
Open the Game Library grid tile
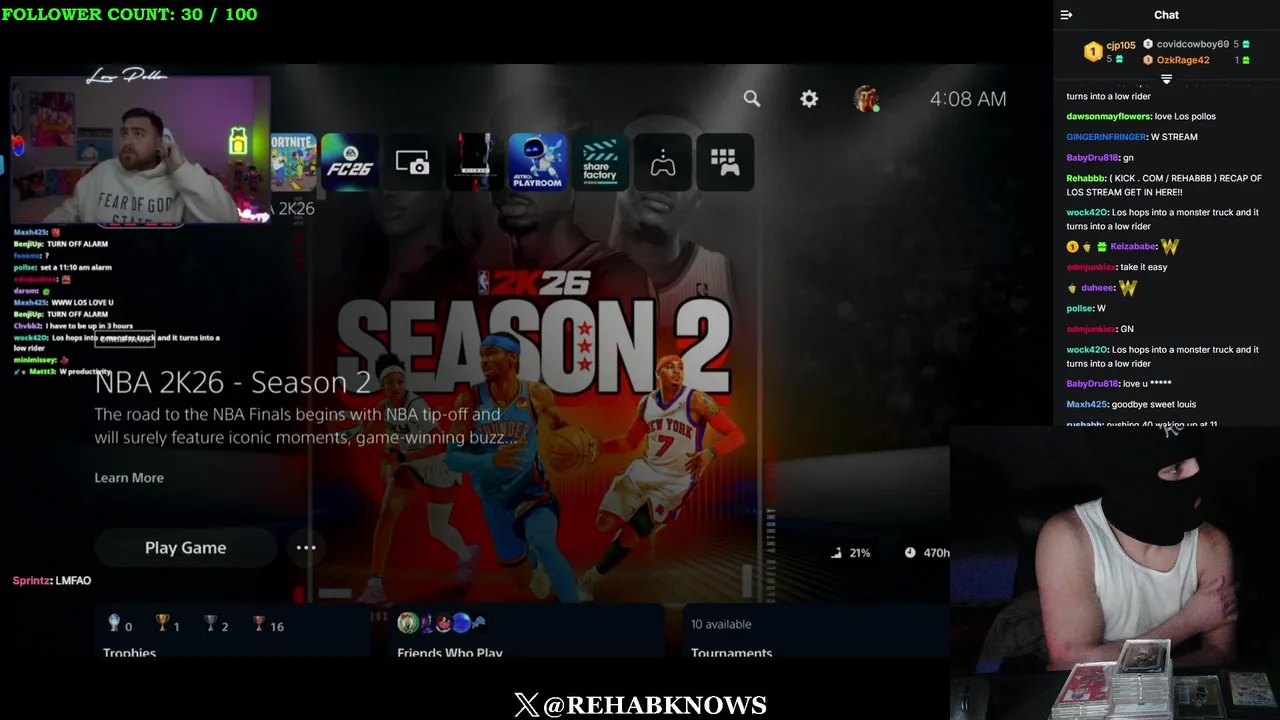point(725,162)
